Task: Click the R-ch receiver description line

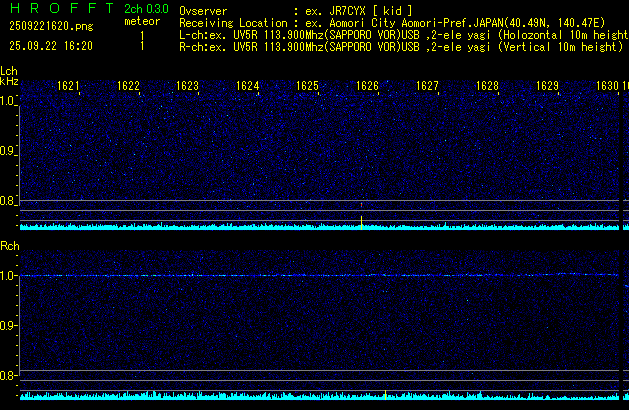Action: pos(400,46)
